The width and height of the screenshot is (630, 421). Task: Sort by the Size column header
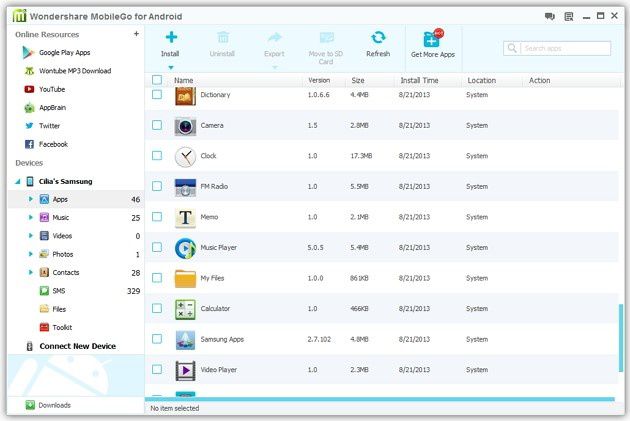358,80
